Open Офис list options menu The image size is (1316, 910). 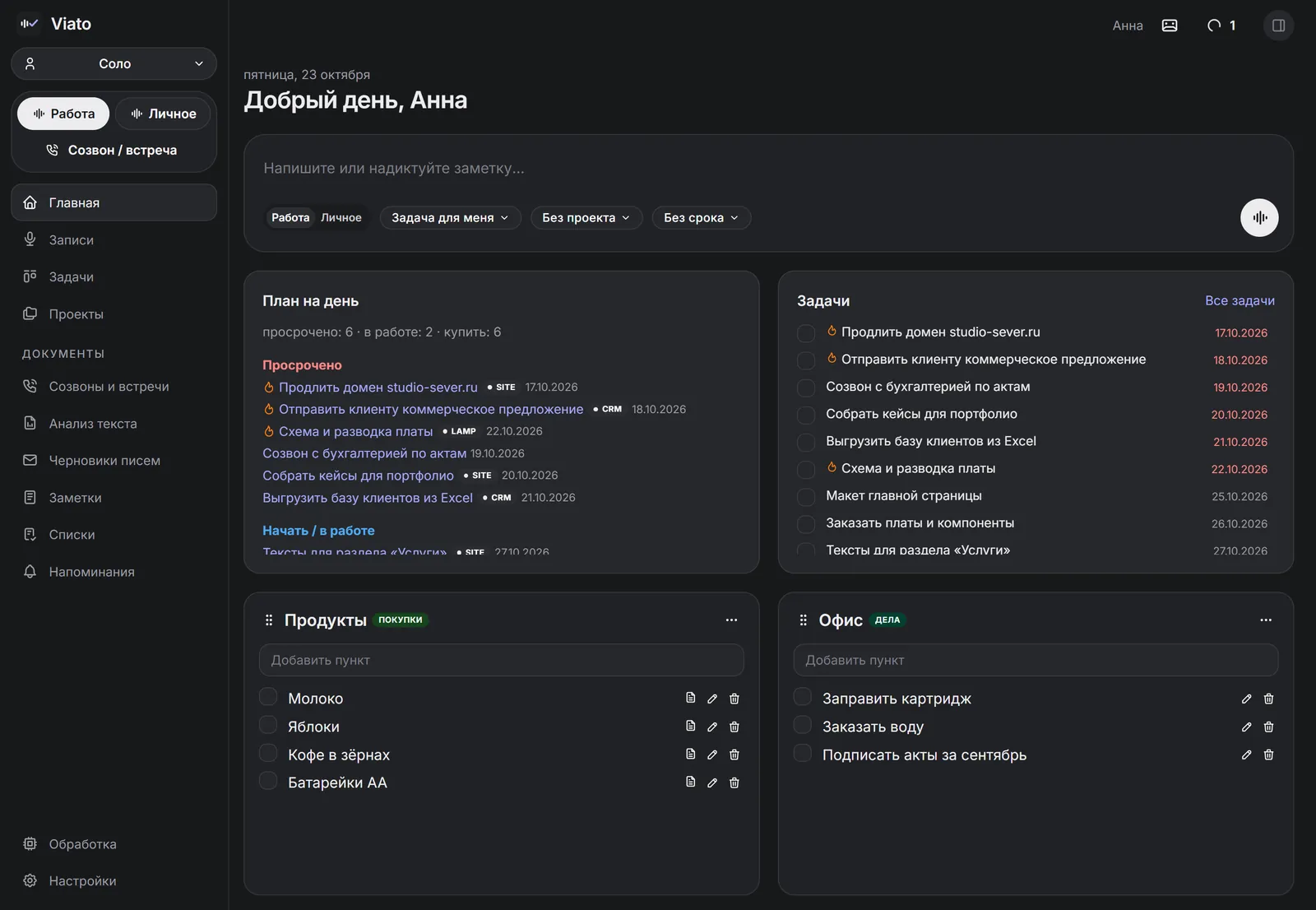(x=1266, y=620)
